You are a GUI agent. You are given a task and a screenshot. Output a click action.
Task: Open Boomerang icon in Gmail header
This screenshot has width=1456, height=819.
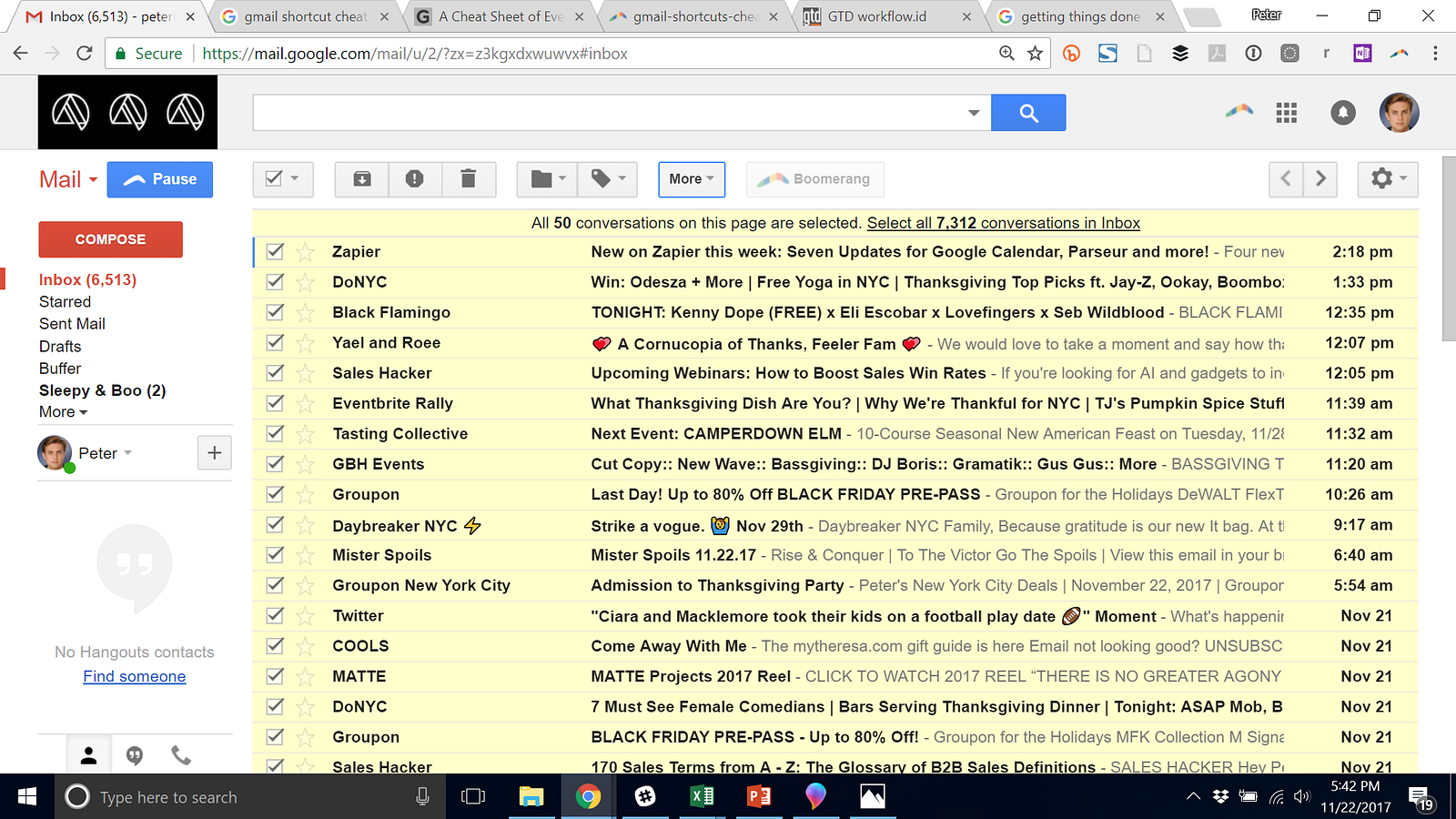(x=1239, y=112)
